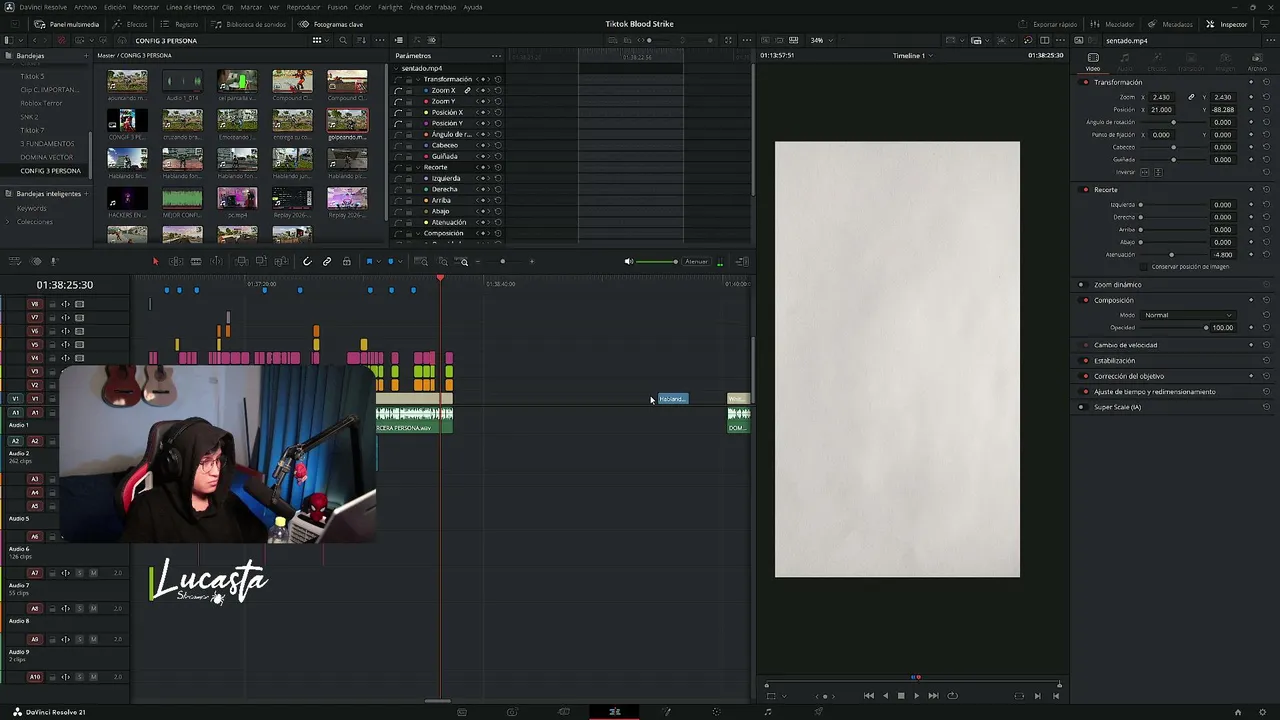
Task: Open the Archivo menu
Action: pos(85,7)
